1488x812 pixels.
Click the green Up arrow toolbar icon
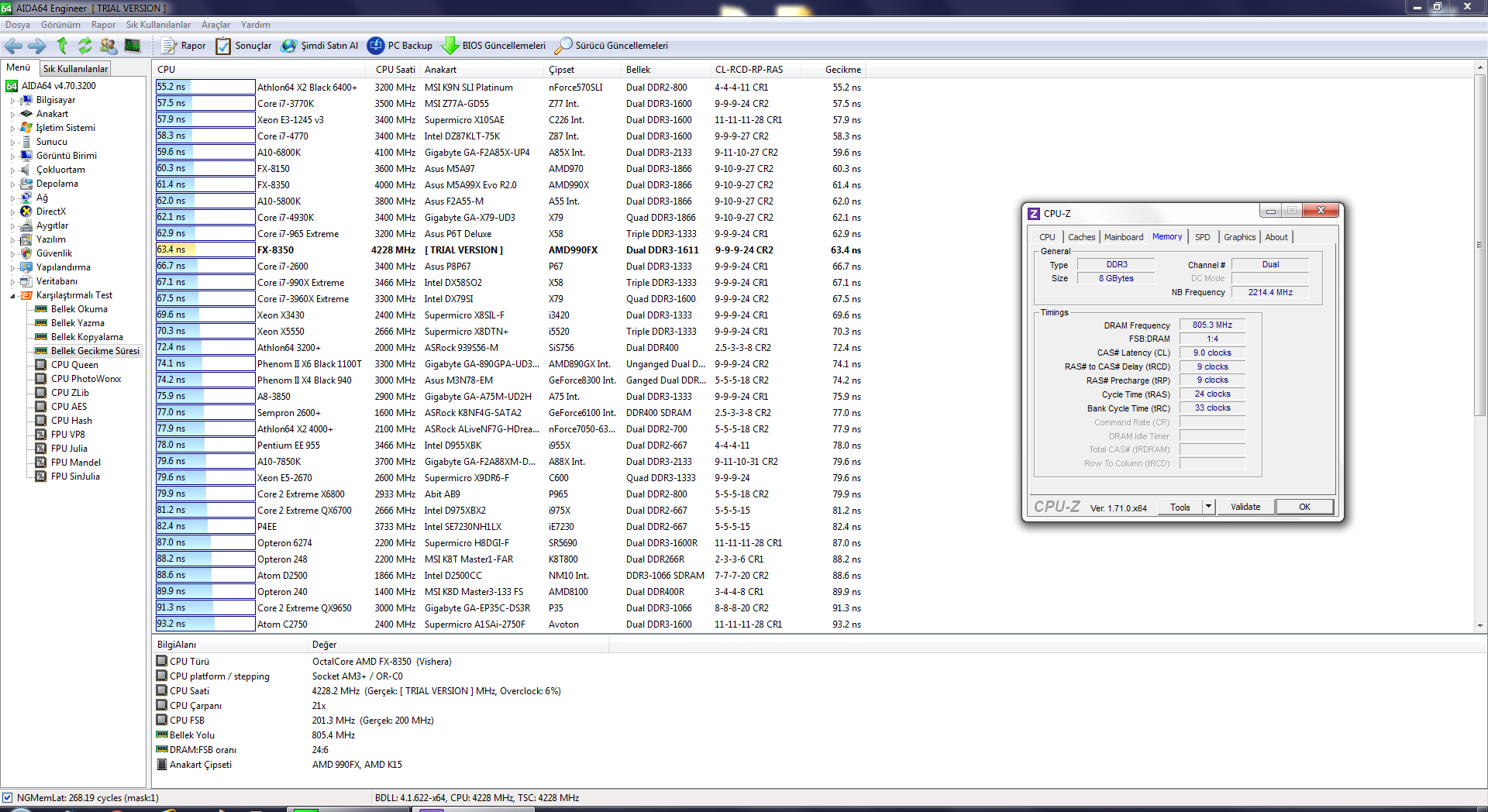tap(62, 46)
